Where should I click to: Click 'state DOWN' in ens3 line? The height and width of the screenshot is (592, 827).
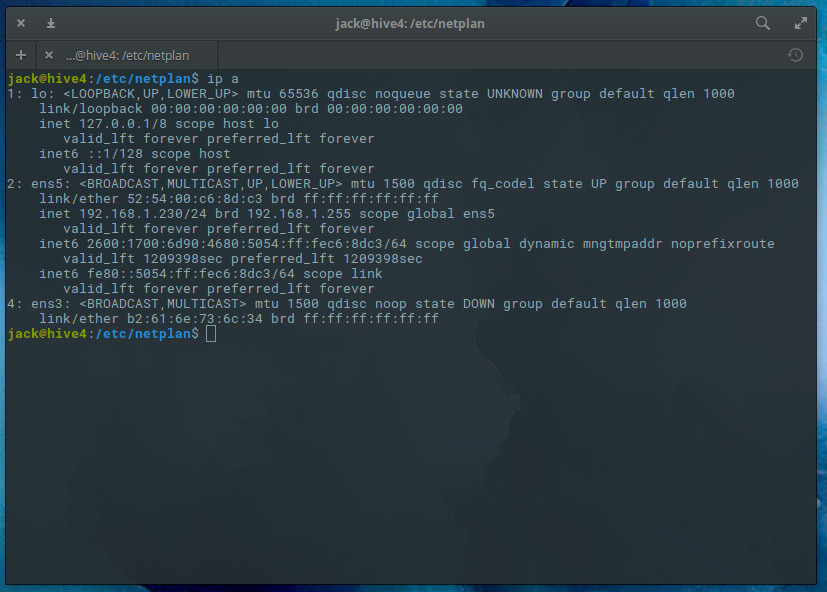455,304
